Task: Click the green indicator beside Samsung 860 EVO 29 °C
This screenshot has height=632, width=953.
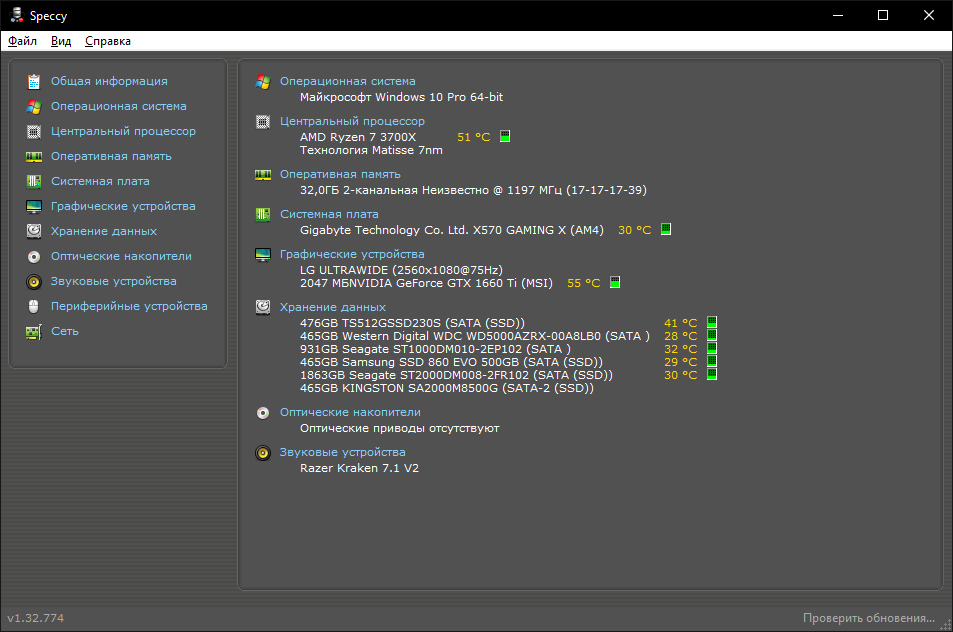Action: tap(712, 361)
